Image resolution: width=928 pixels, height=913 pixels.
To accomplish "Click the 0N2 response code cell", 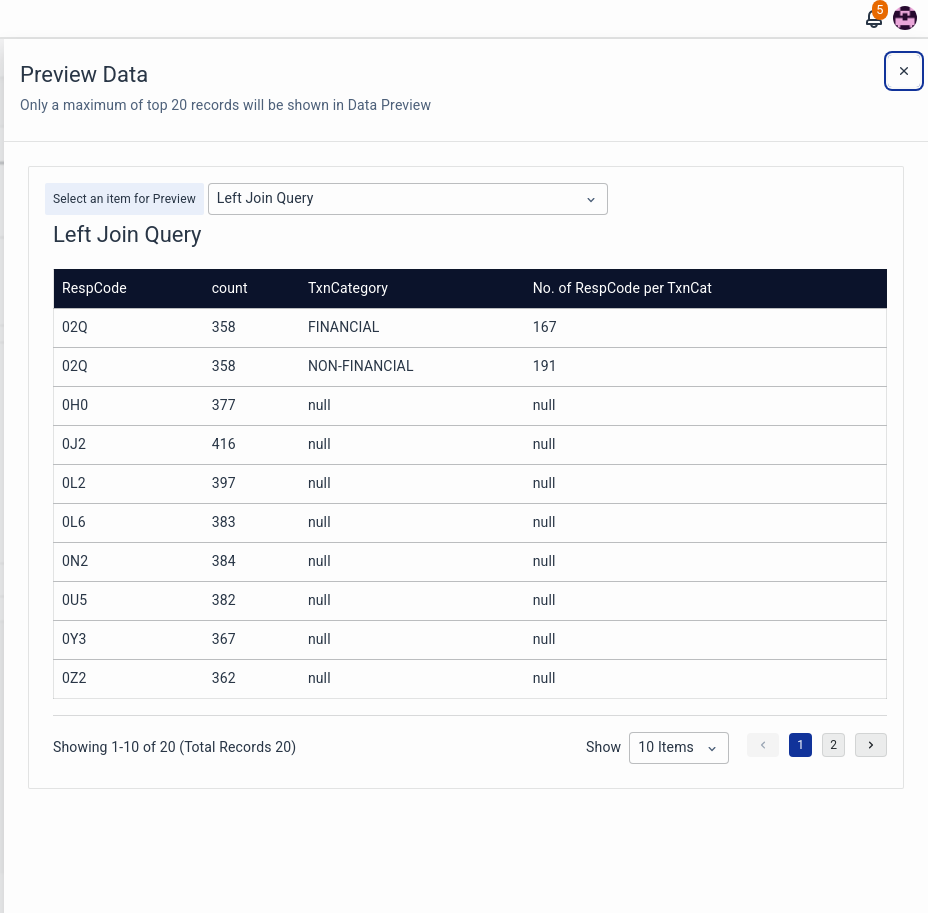I will (75, 561).
